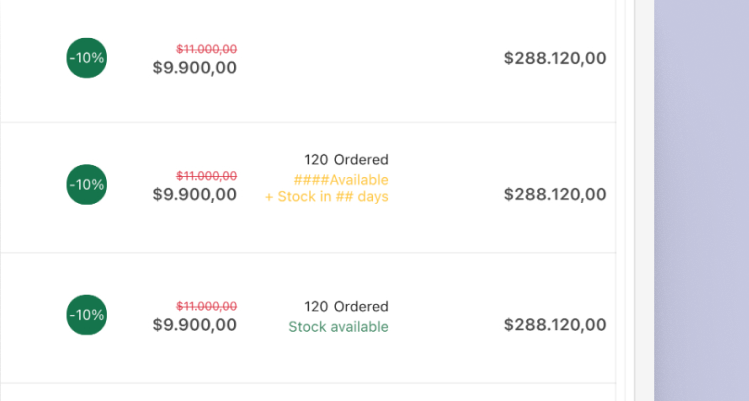Viewport: 749px width, 401px height.
Task: Click 120 Ordered above the ####Available text
Action: pyautogui.click(x=346, y=159)
